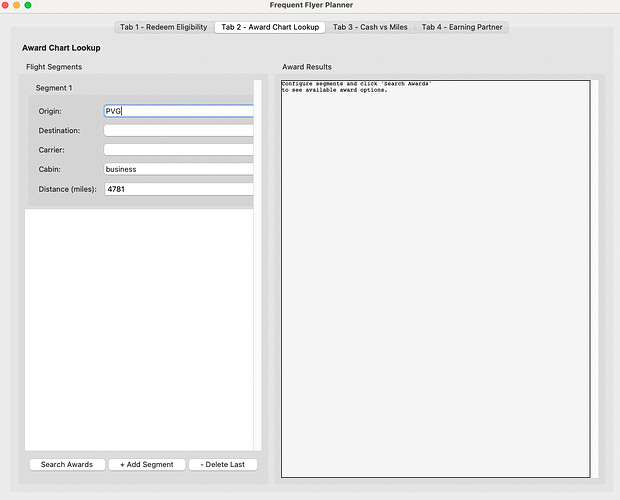Click the Award Results vertical scrollbar
The image size is (620, 500).
[x=595, y=279]
